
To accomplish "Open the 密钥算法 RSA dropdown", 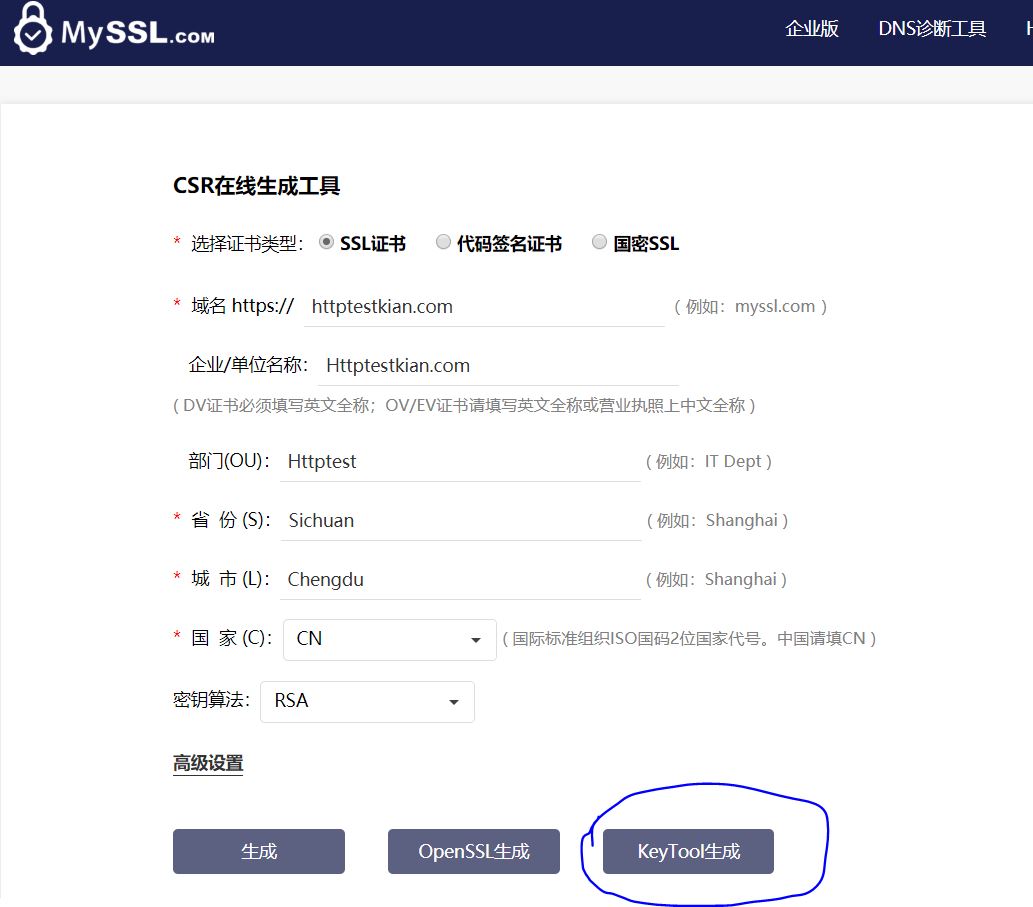I will click(366, 701).
